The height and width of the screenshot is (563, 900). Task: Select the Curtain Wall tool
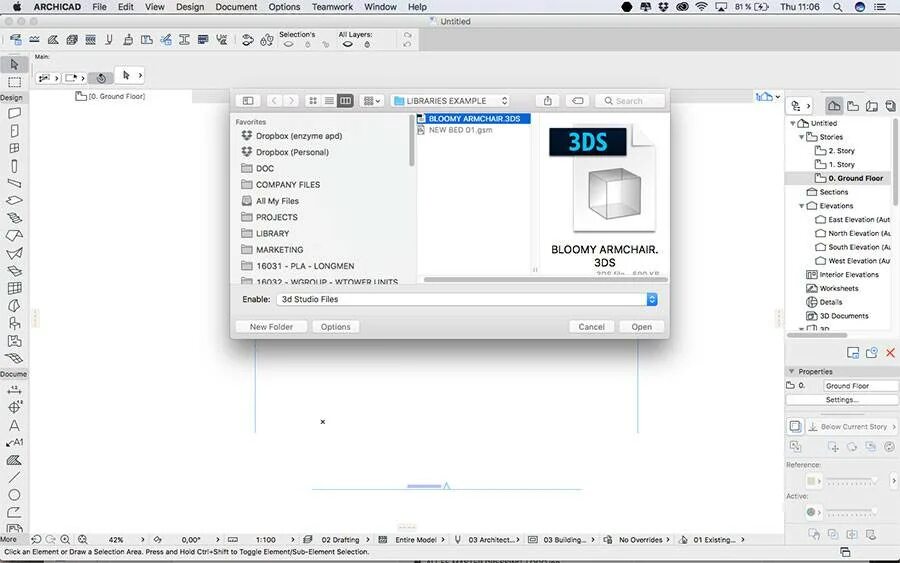coord(14,288)
